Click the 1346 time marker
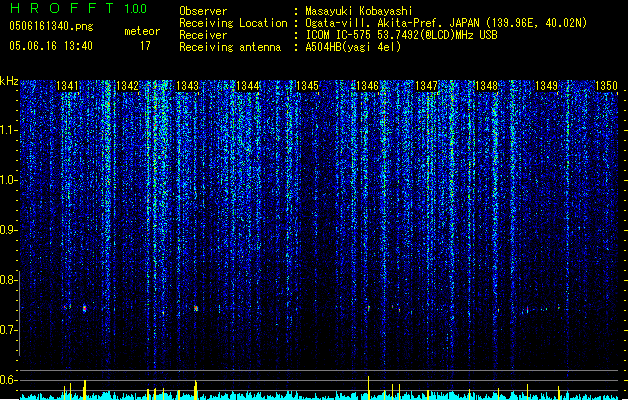Image resolution: width=629 pixels, height=400 pixels. (367, 85)
